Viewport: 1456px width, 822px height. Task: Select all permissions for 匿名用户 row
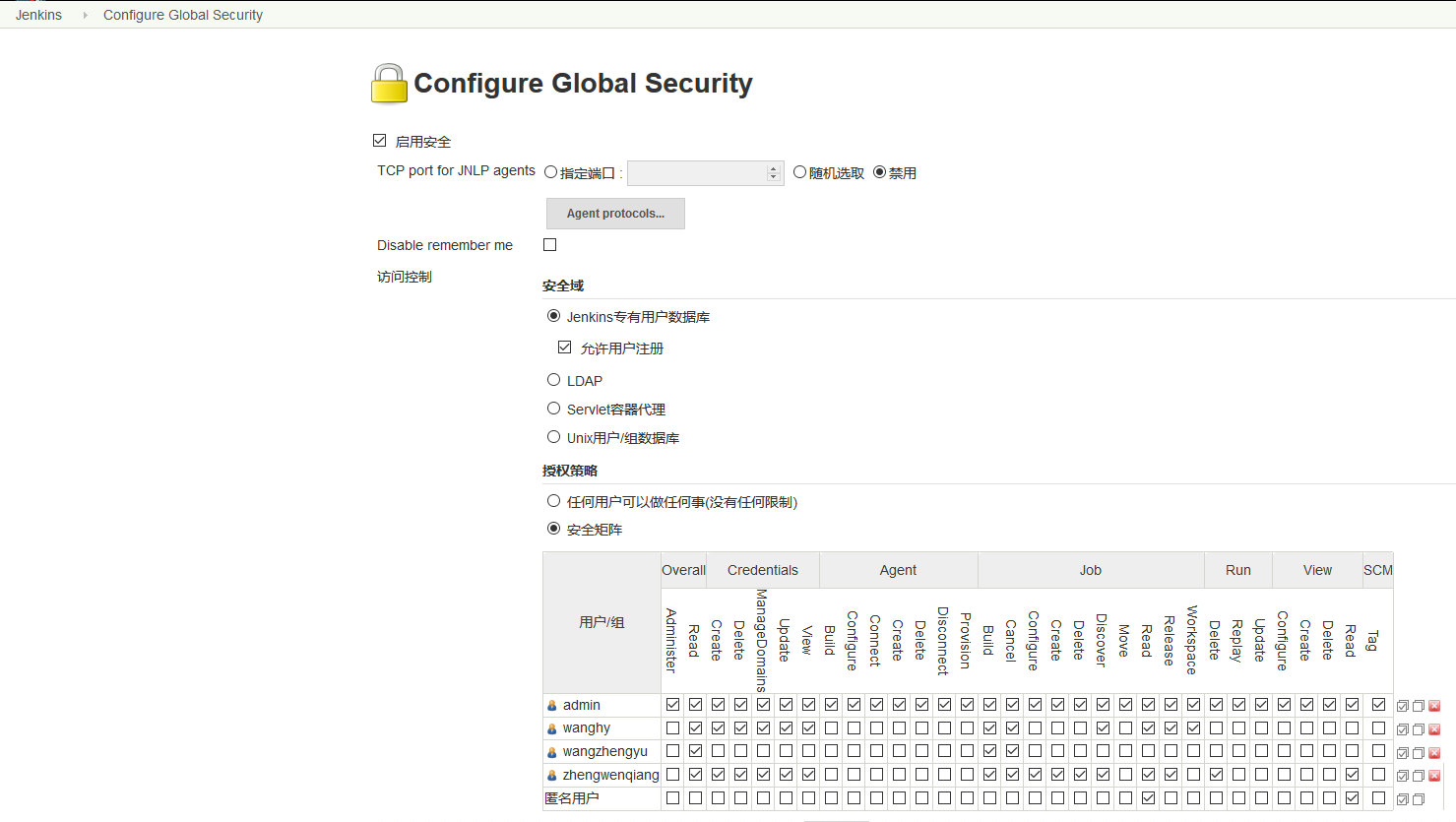point(1403,799)
